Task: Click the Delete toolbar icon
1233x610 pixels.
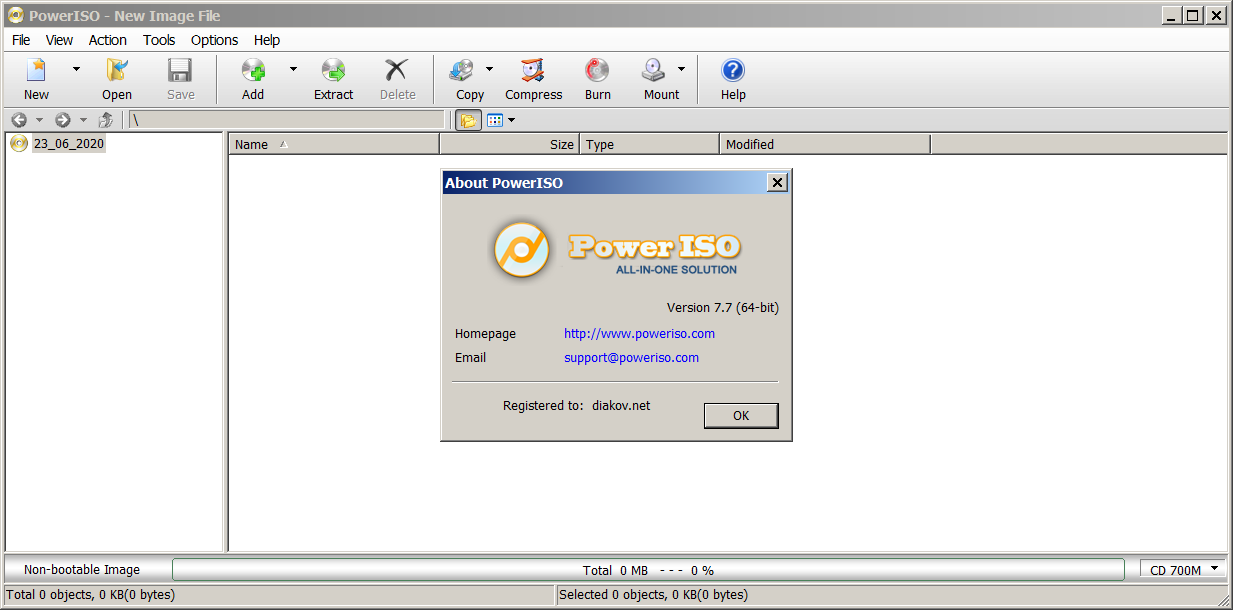Action: 397,70
